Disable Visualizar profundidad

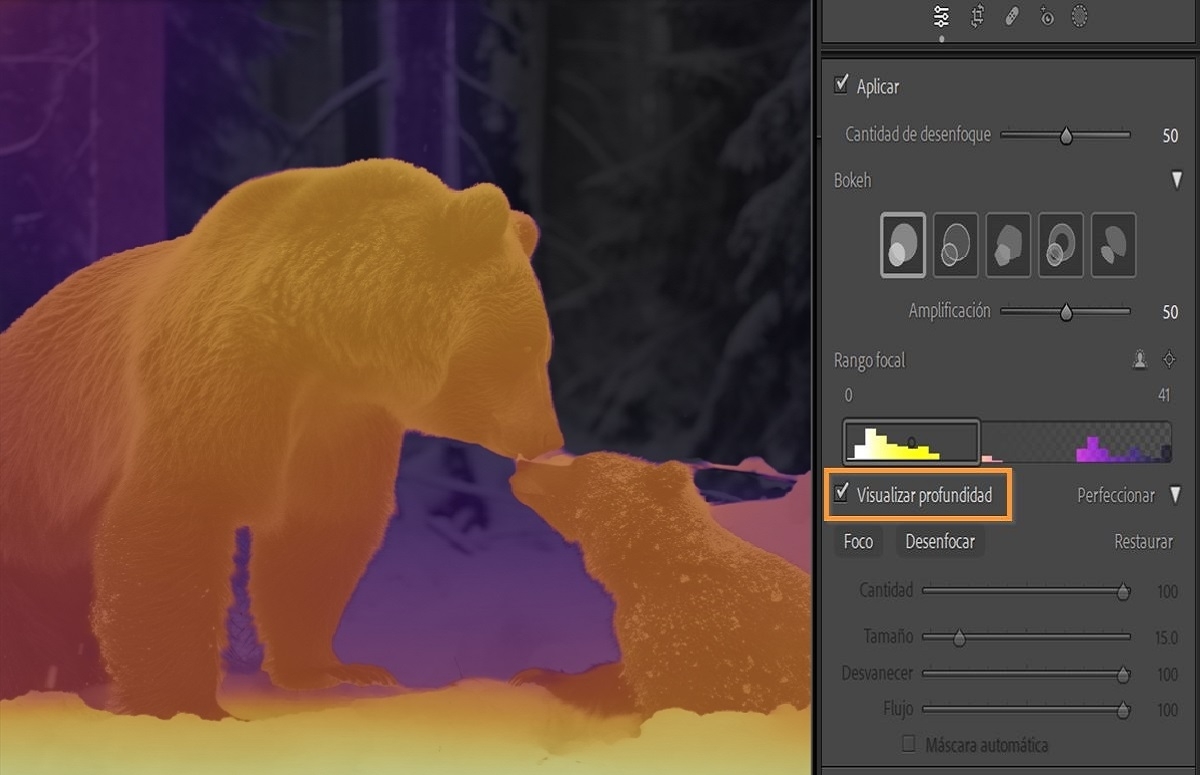pos(843,495)
